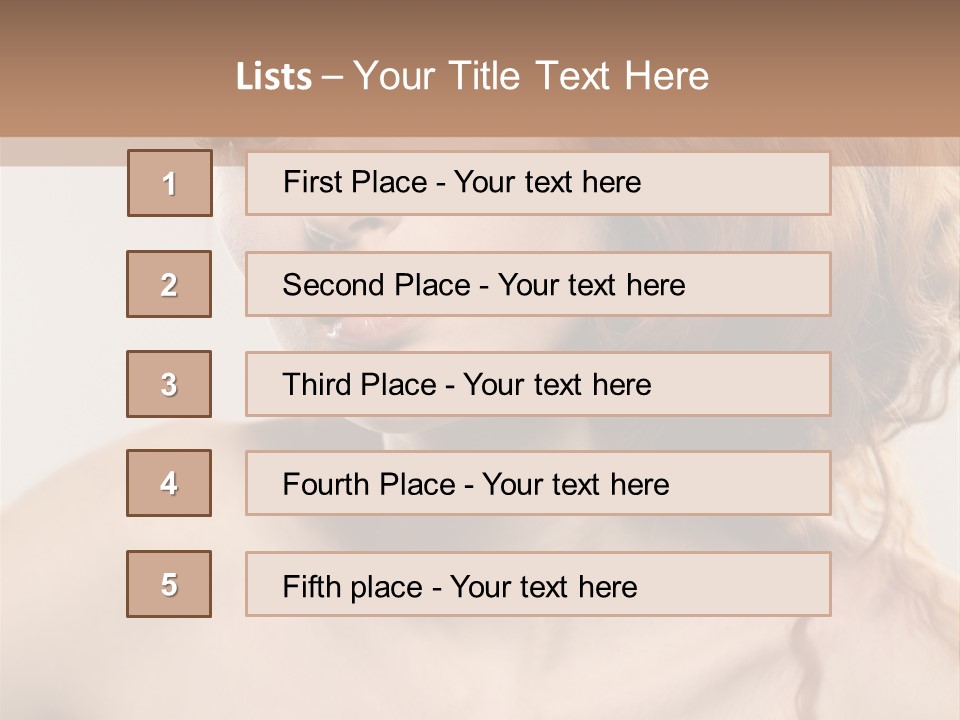Select the number 2 list marker
This screenshot has width=960, height=720.
point(169,284)
